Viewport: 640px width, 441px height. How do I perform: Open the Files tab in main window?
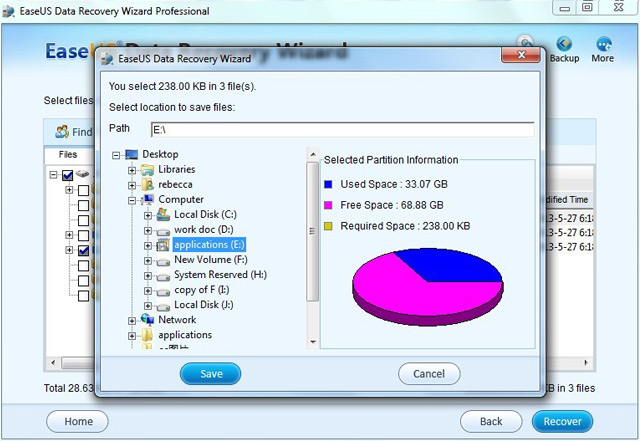point(68,154)
